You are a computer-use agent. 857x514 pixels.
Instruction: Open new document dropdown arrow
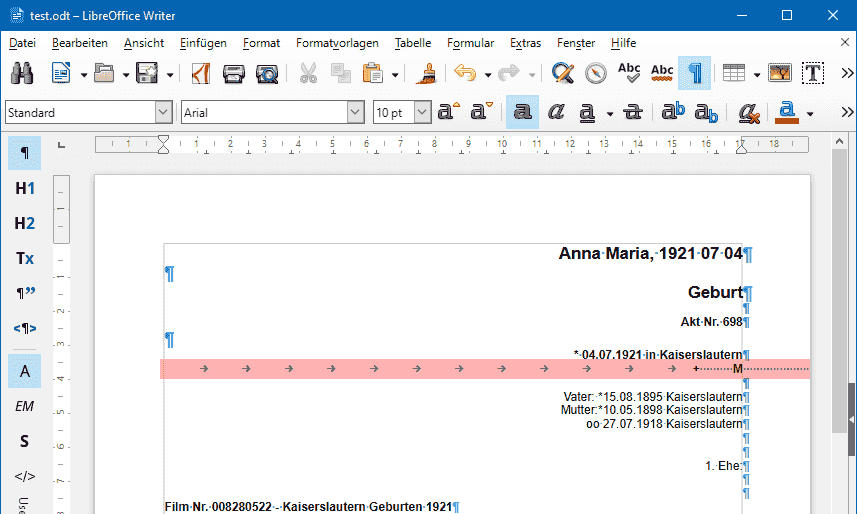coord(84,75)
